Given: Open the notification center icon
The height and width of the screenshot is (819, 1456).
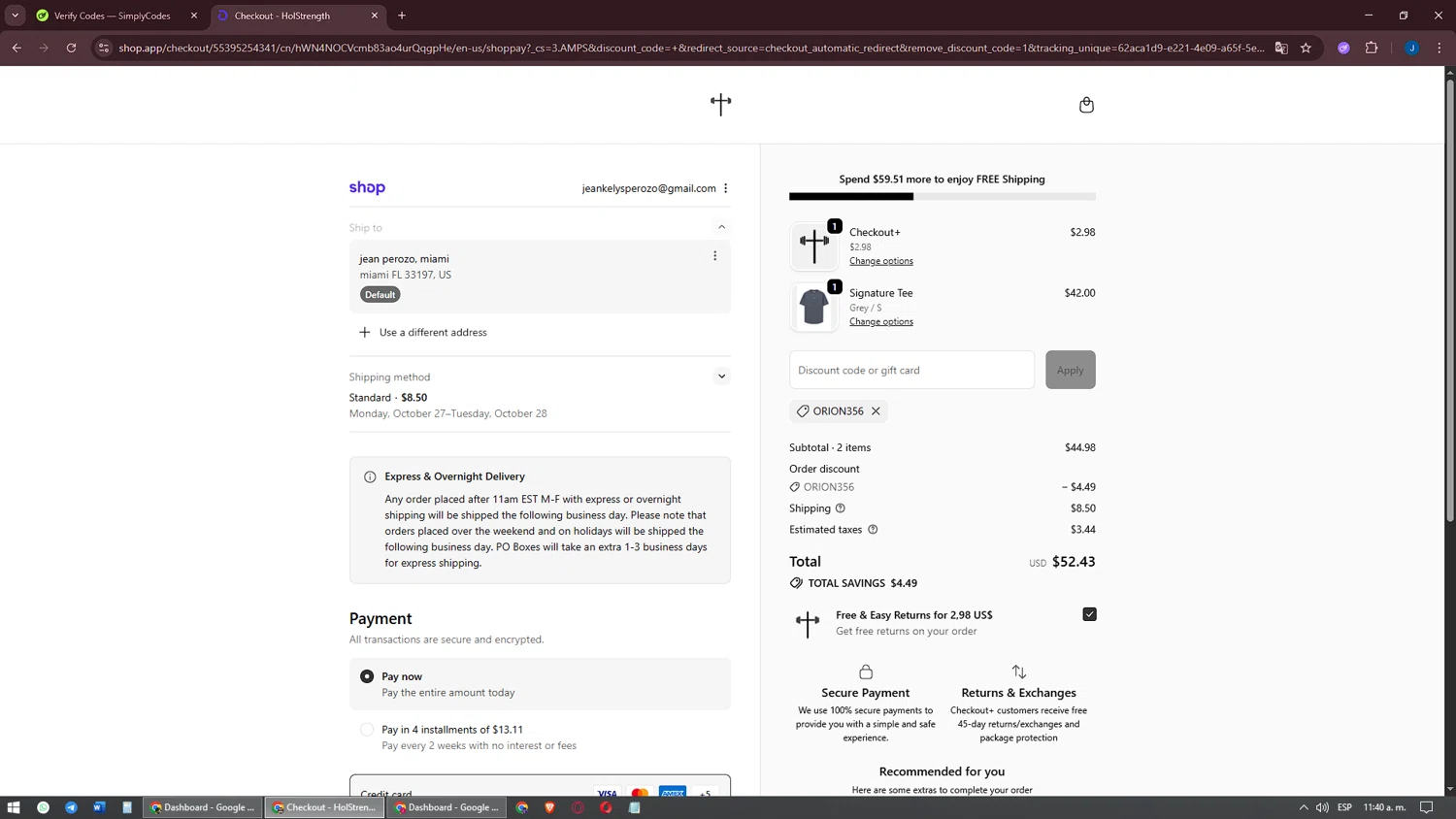Looking at the screenshot, I should click(1426, 807).
